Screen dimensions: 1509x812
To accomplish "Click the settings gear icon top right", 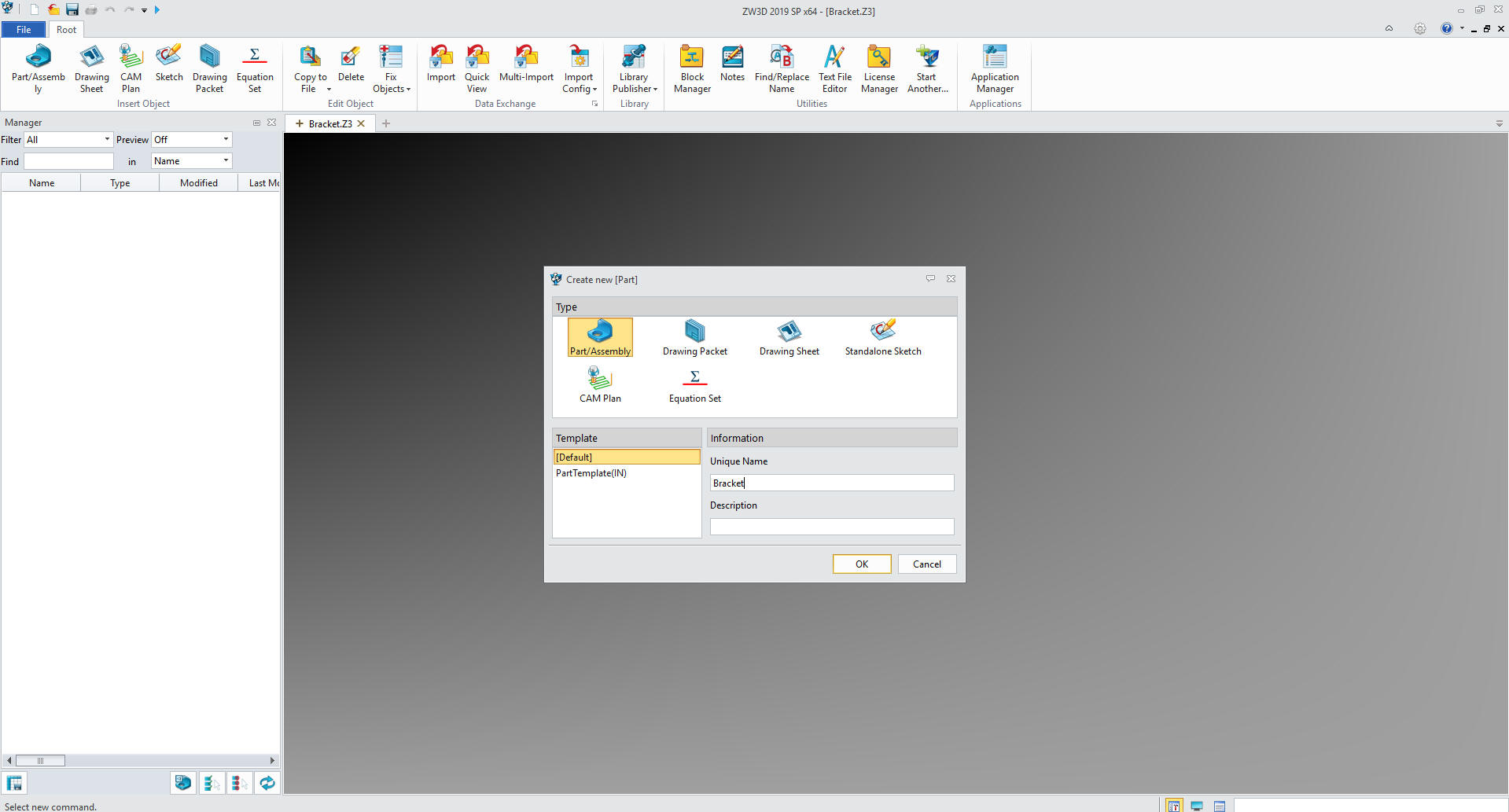I will (1419, 28).
